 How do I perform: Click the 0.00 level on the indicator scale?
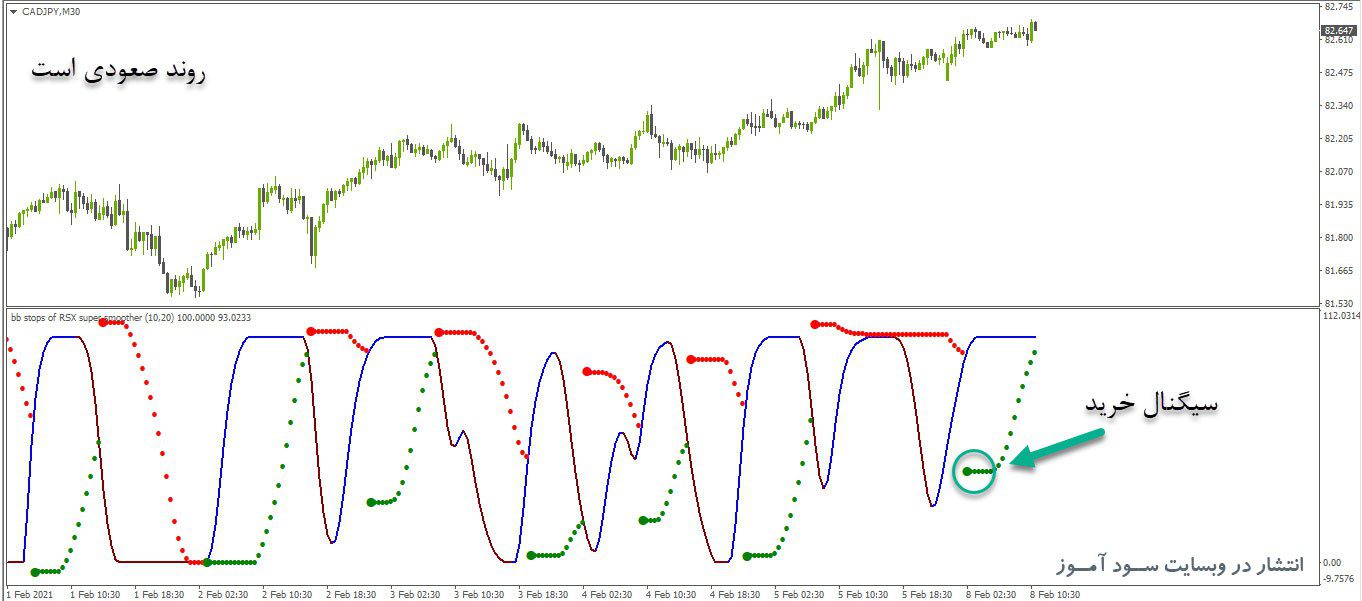point(1334,563)
